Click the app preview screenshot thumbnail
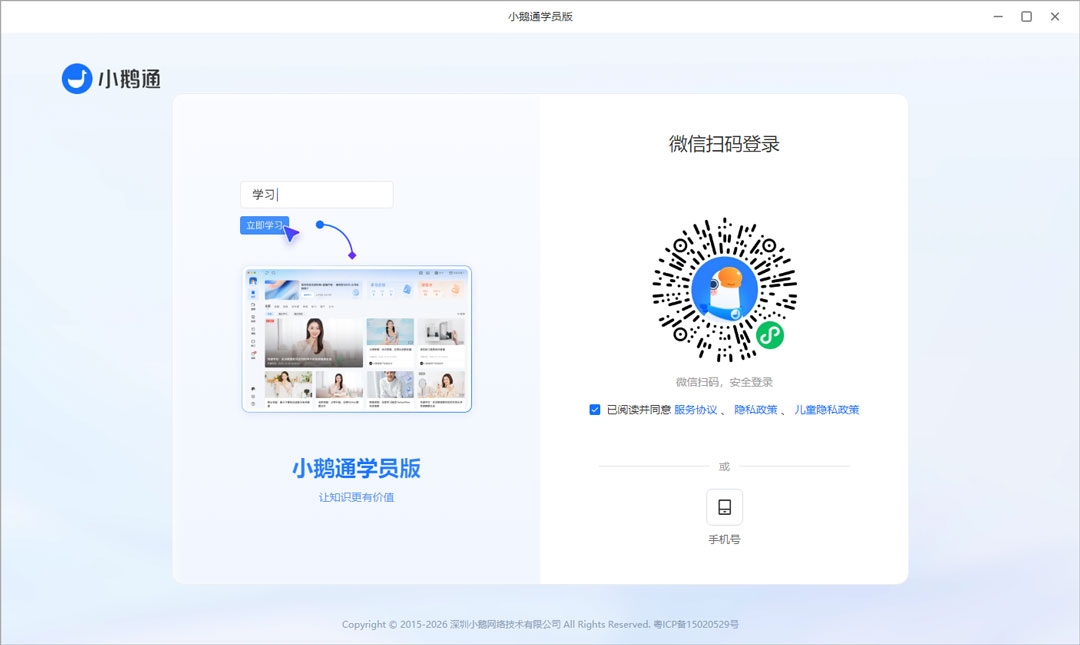Viewport: 1080px width, 645px height. [x=357, y=339]
